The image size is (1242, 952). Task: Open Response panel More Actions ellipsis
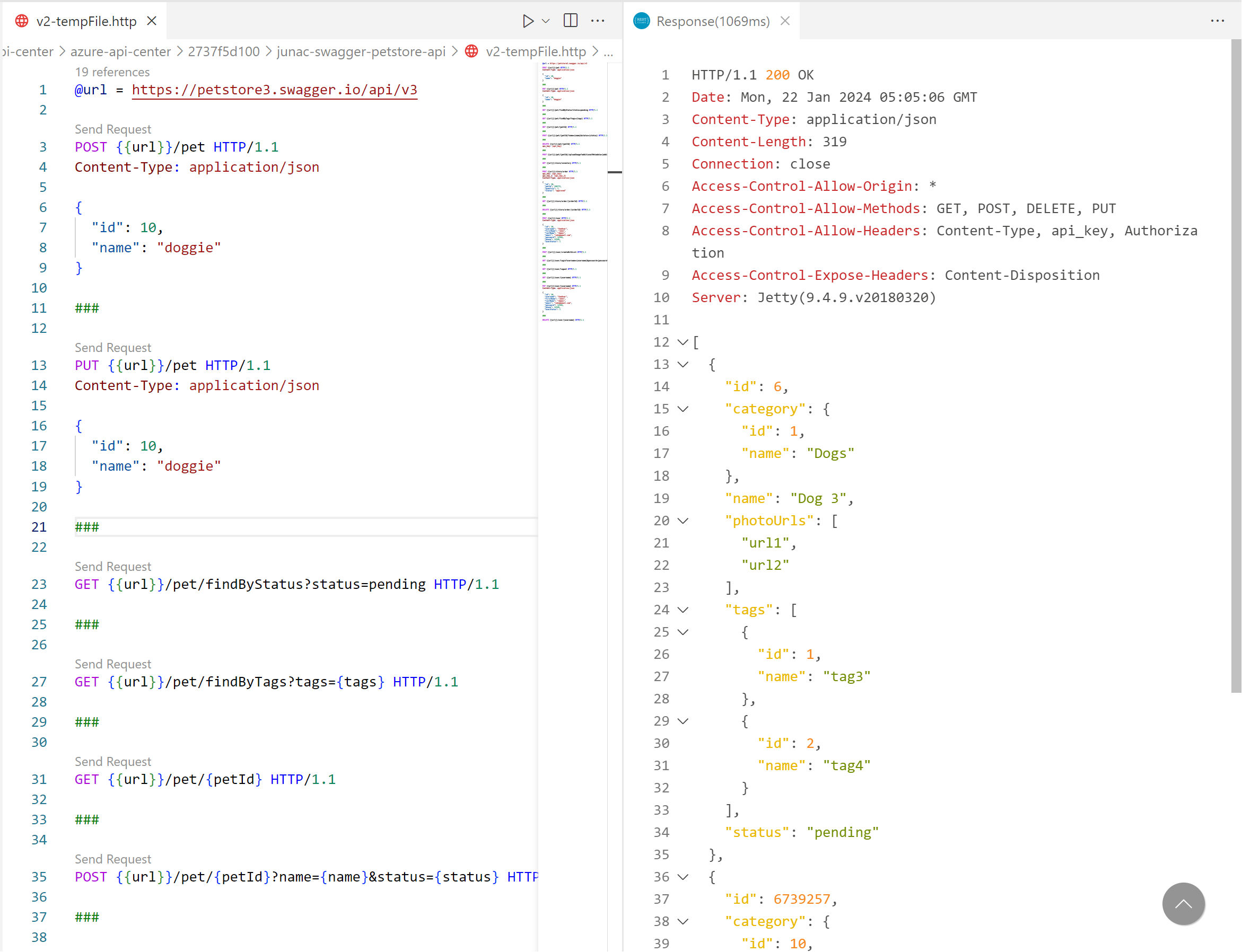(x=1218, y=21)
